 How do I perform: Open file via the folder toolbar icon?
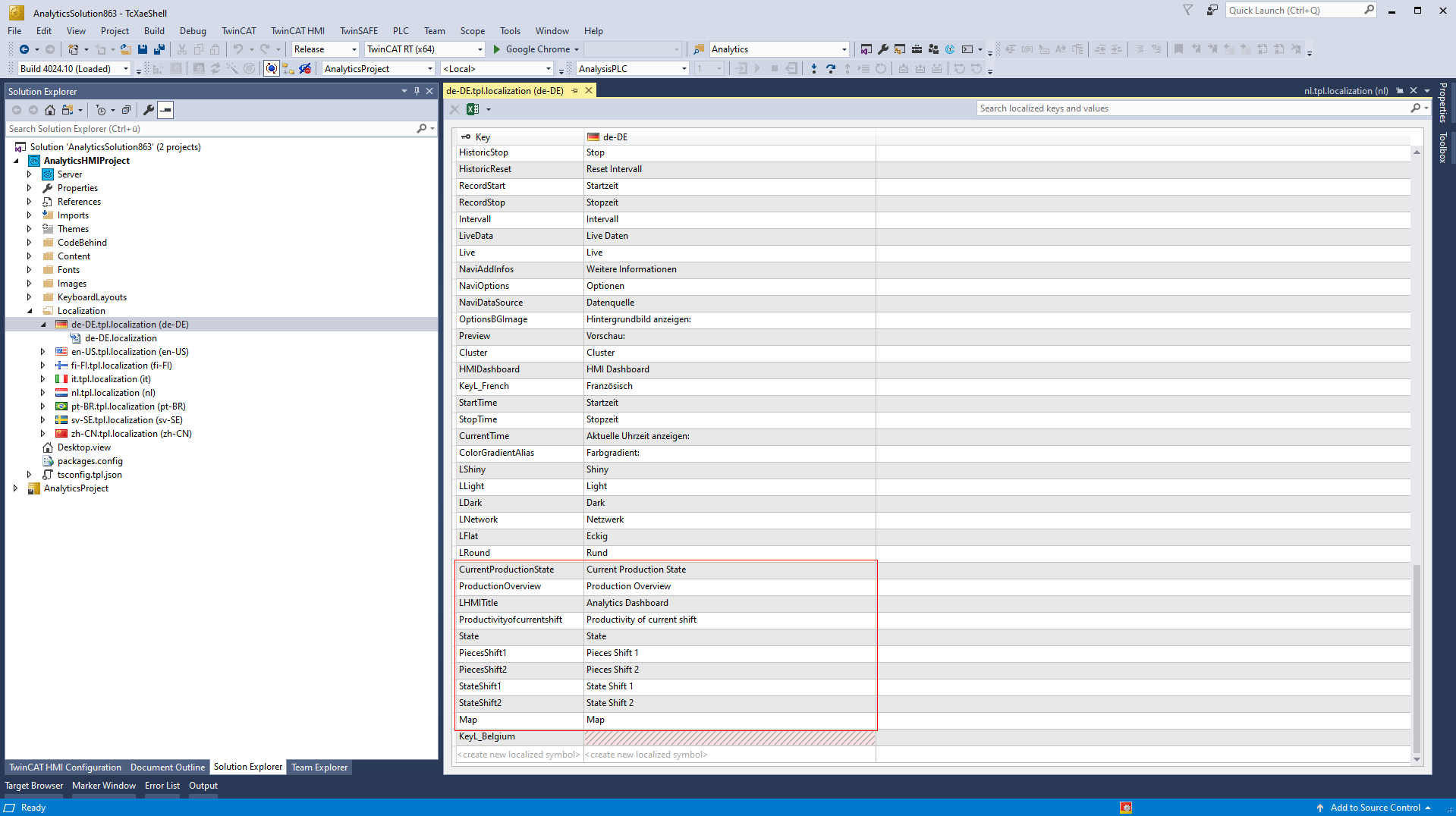click(x=126, y=49)
